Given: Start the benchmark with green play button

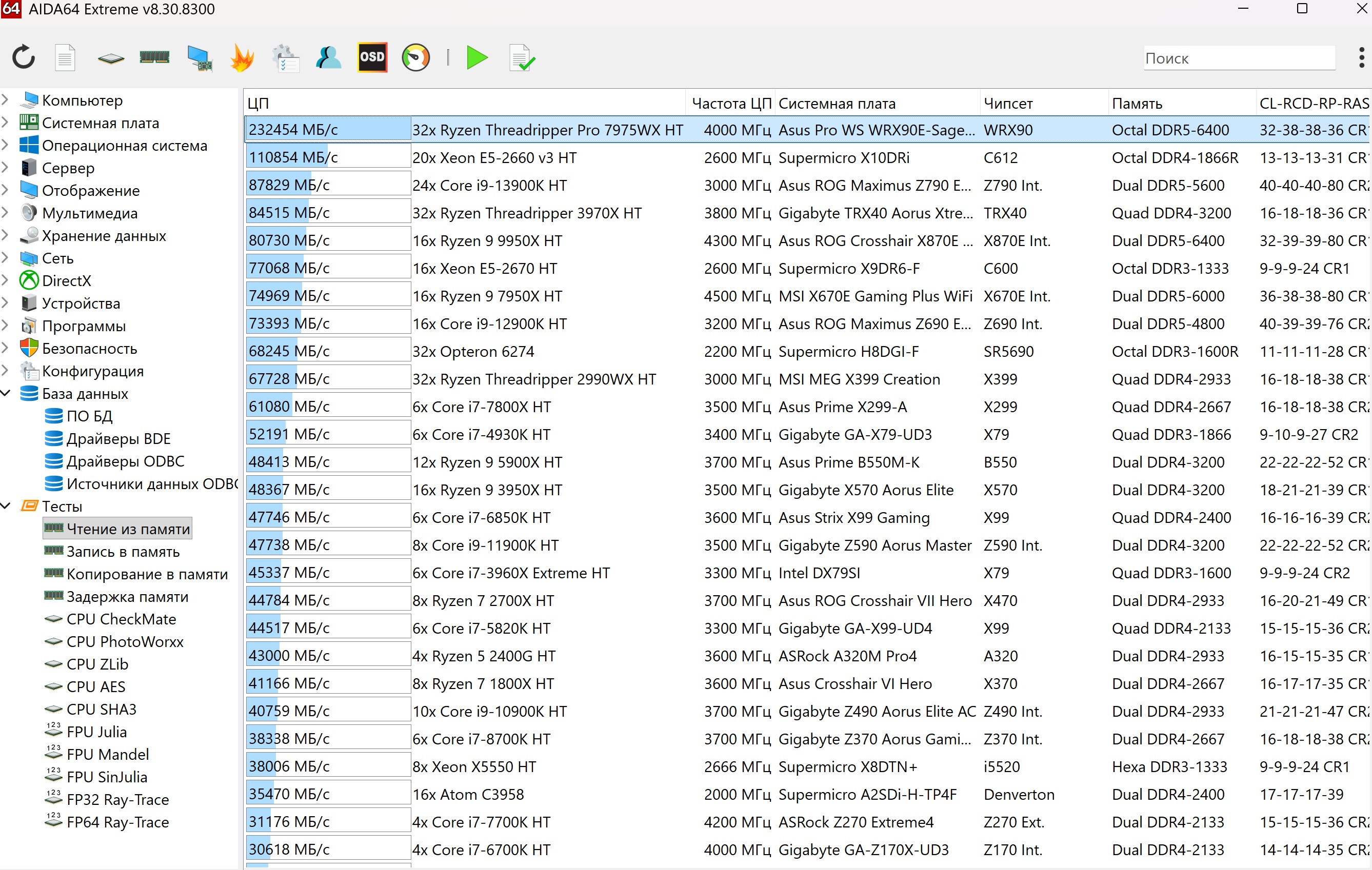Looking at the screenshot, I should tap(477, 57).
